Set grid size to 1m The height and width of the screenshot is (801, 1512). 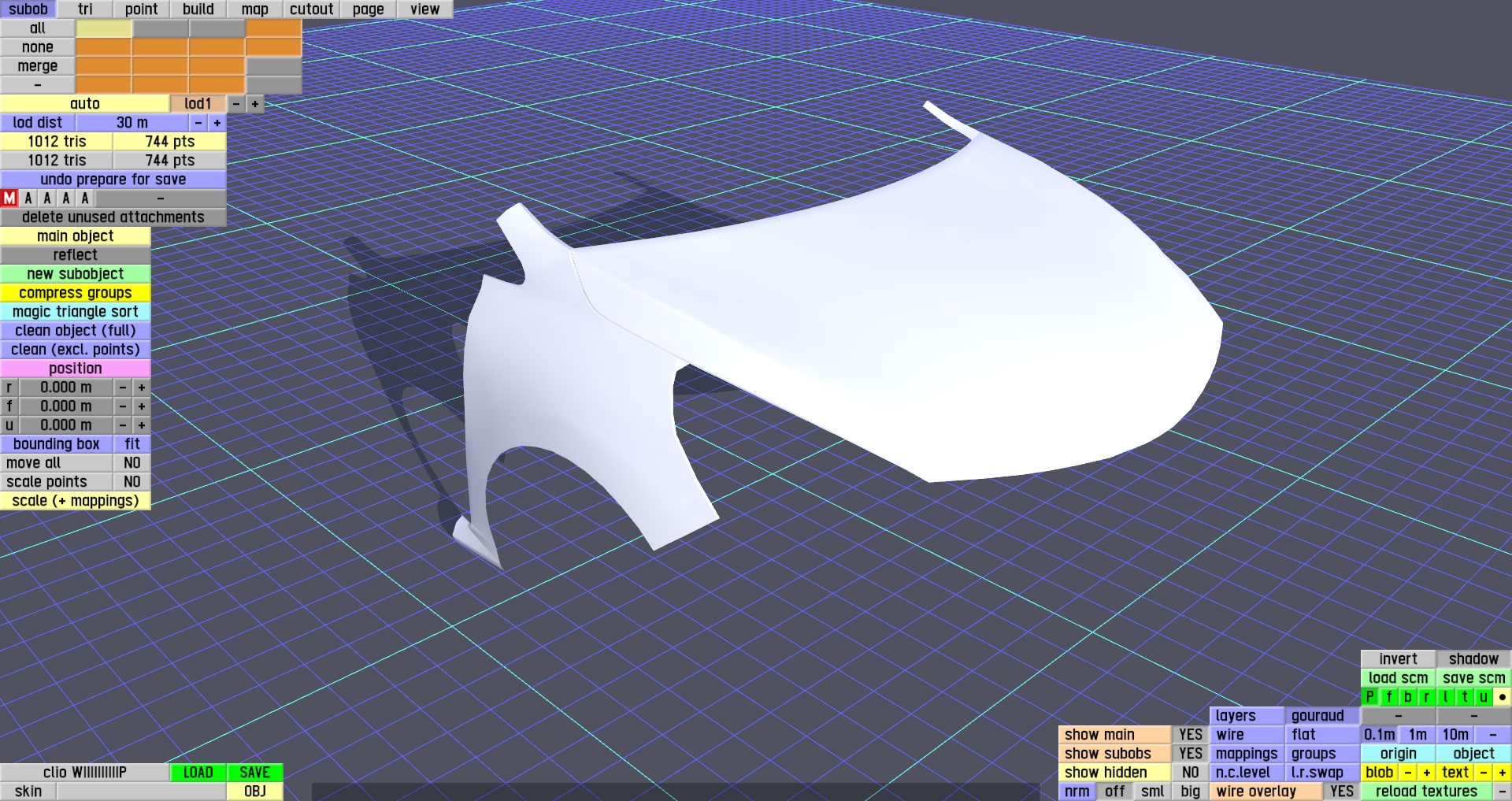(x=1417, y=735)
